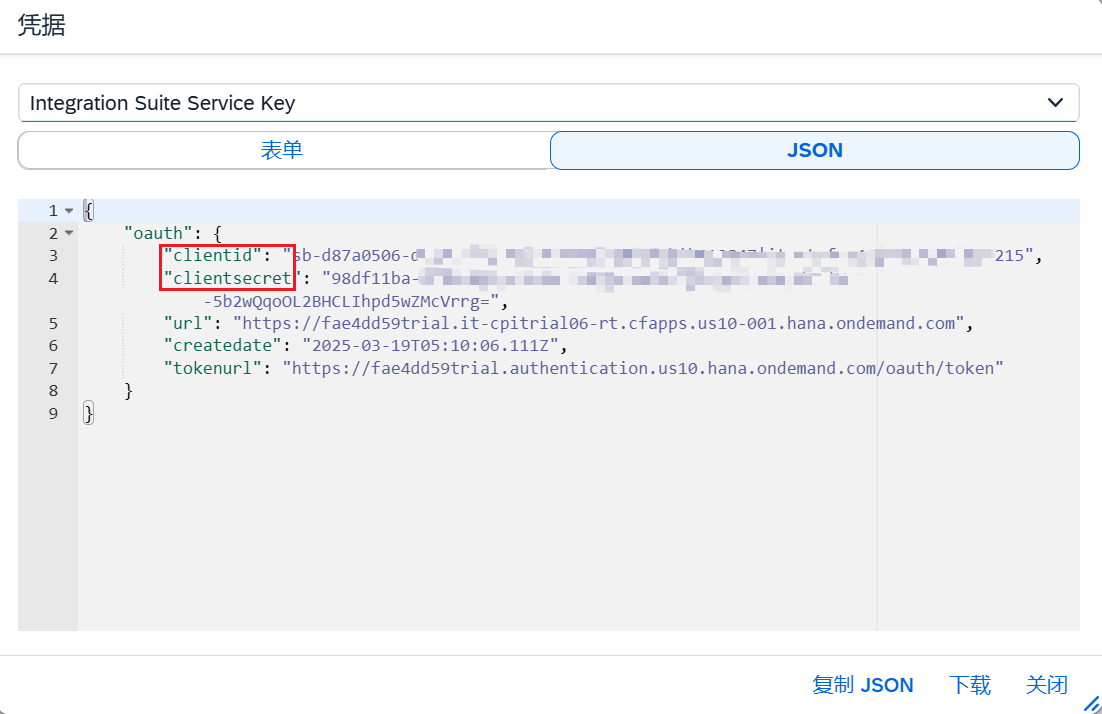The width and height of the screenshot is (1102, 714).
Task: Click the "clientsecret" key in JSON
Action: pos(232,278)
